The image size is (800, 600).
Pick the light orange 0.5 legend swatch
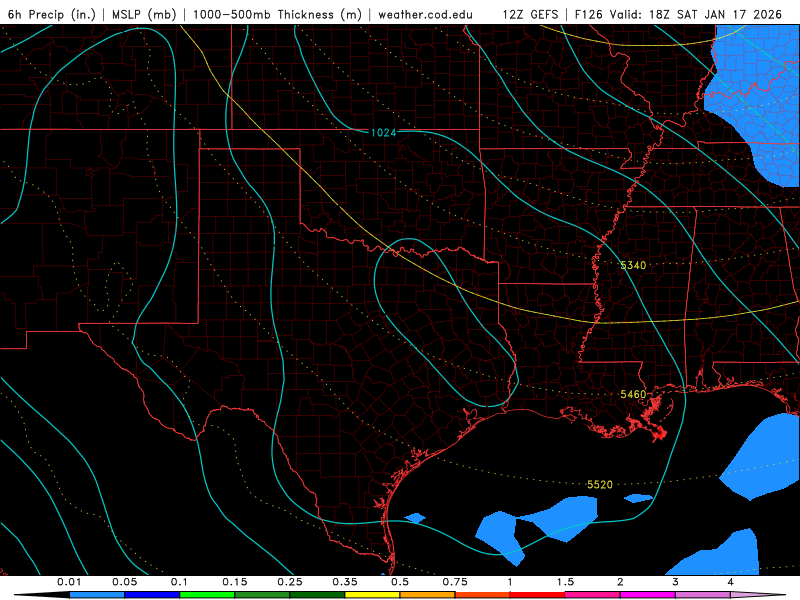(428, 595)
